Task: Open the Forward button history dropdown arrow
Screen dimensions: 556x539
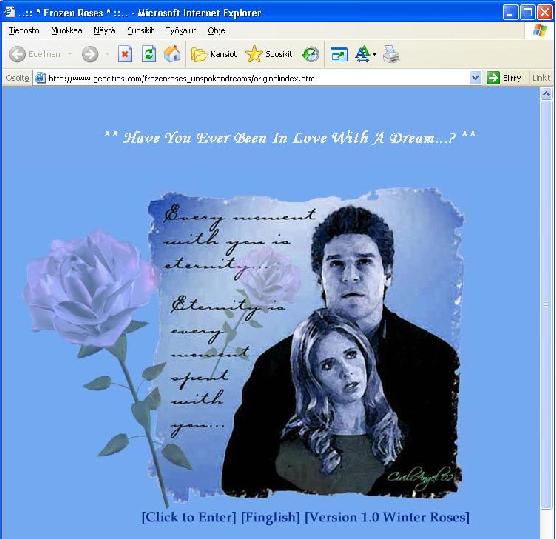Action: coord(107,54)
